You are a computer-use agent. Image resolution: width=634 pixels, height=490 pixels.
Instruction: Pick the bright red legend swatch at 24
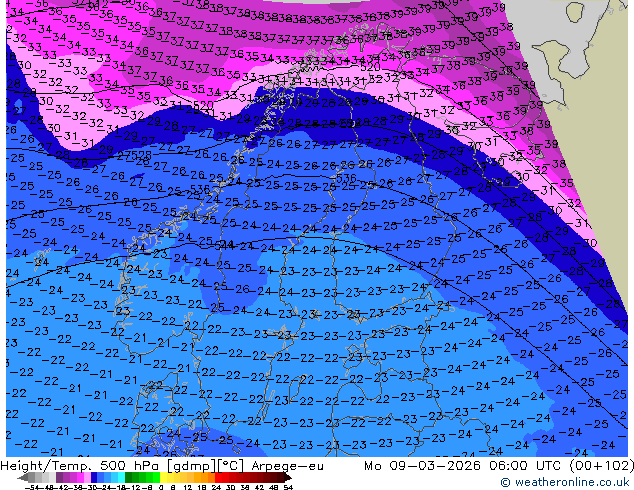click(x=218, y=477)
